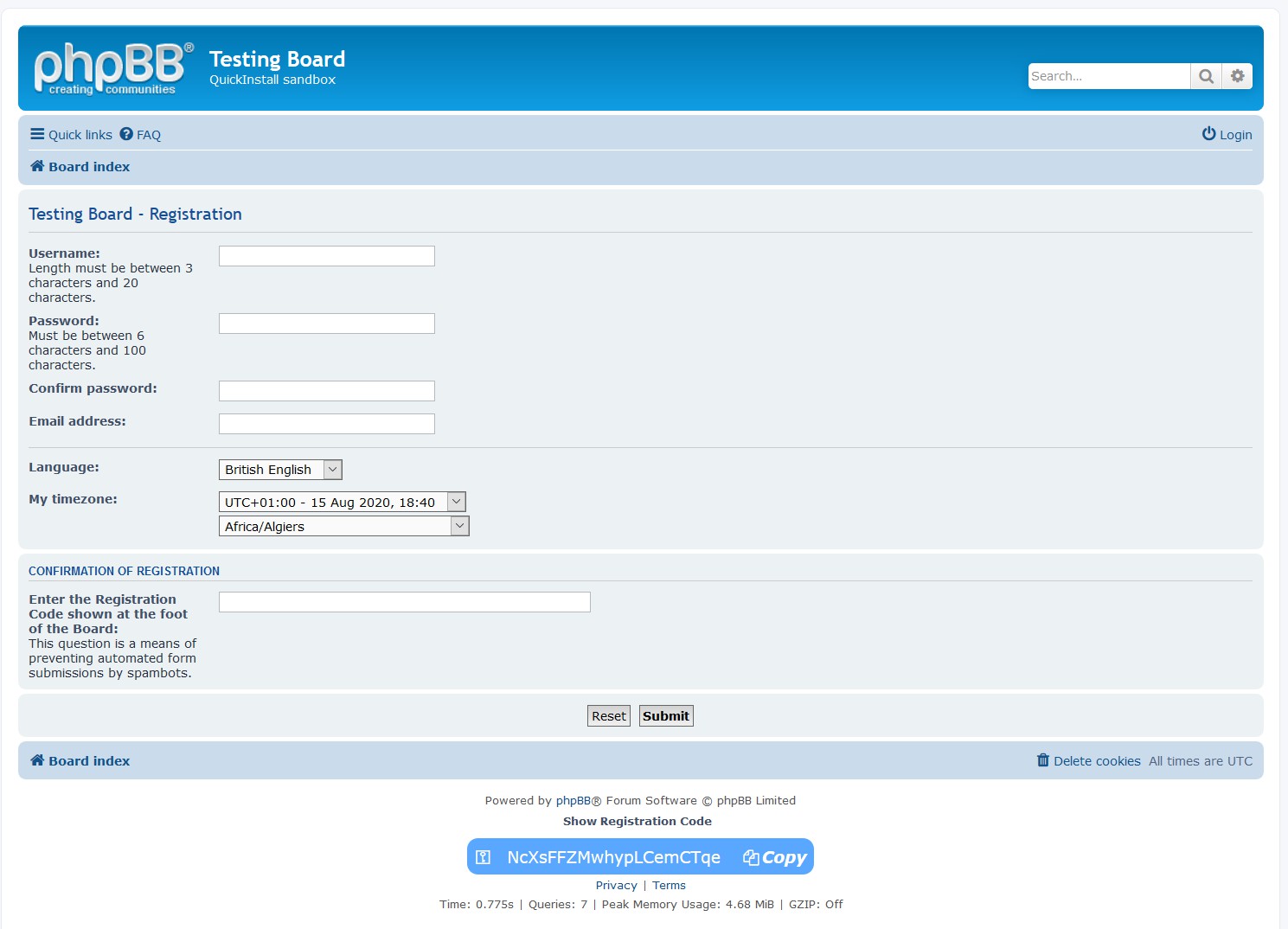Viewport: 1288px width, 929px height.
Task: Click the copy clipboard icon
Action: click(751, 857)
